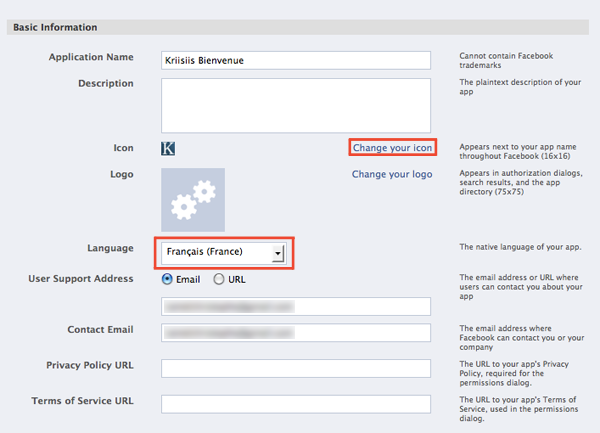600x433 pixels.
Task: Click the Terms of Service URL field
Action: (296, 404)
